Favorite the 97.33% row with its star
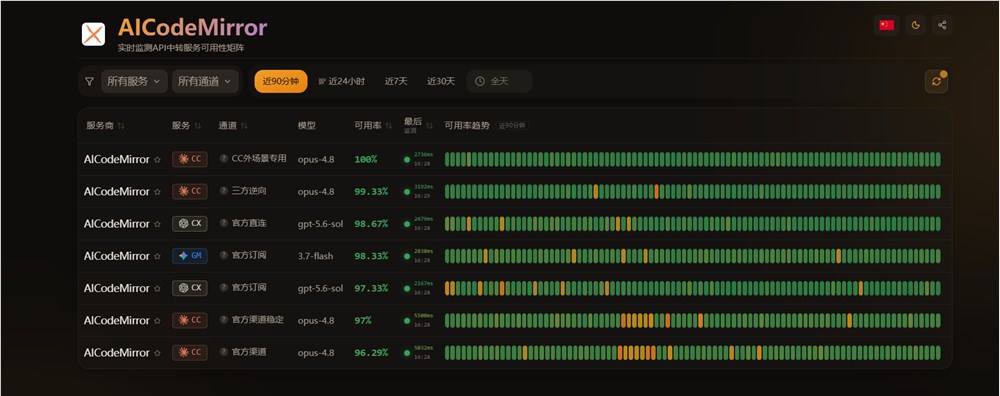 [158, 289]
